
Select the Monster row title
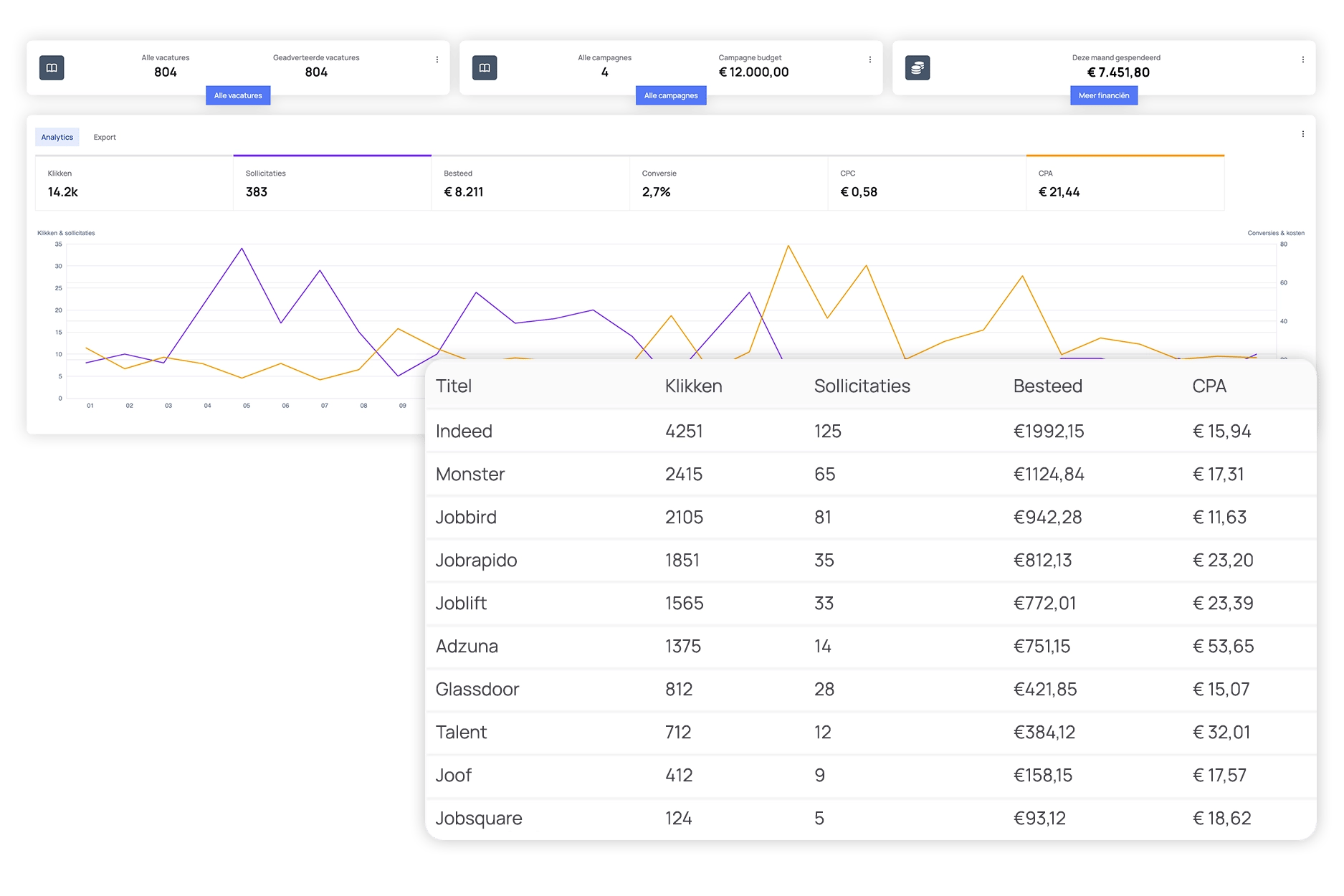click(470, 475)
